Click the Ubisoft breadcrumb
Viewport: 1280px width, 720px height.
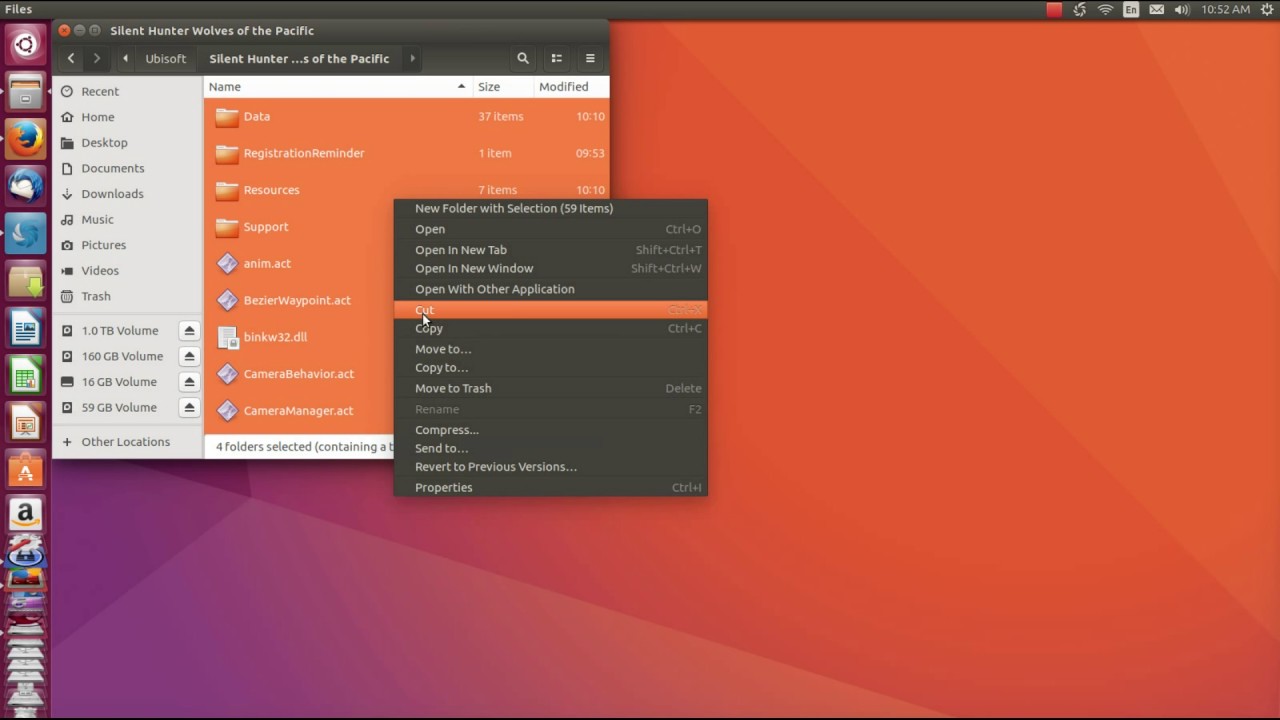(166, 59)
